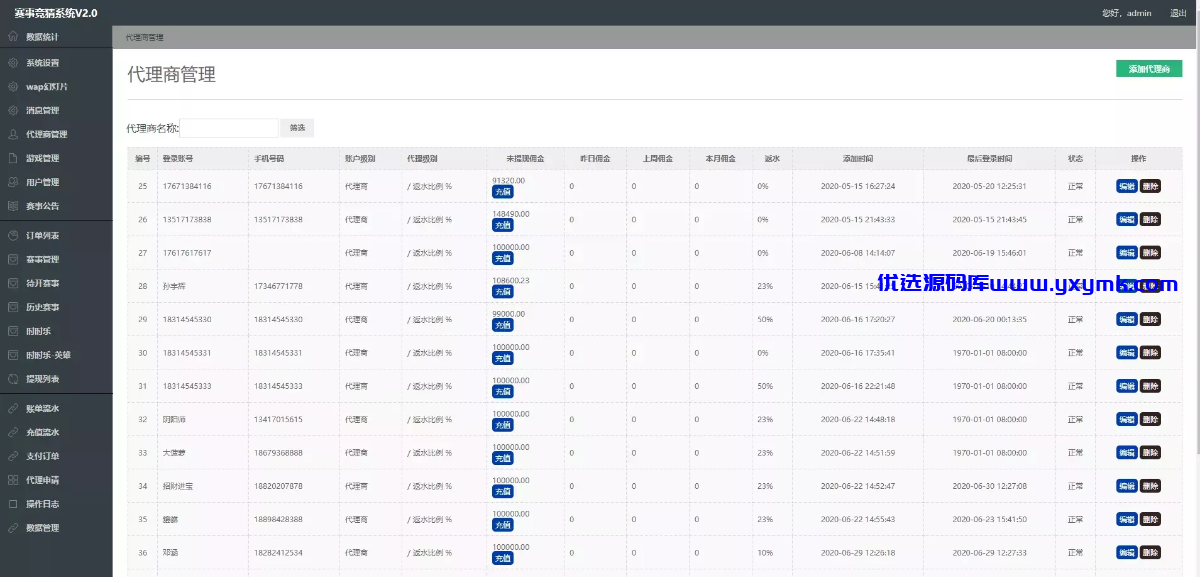The image size is (1204, 583).
Task: Select the 代理商管理 person icon
Action: [13, 135]
